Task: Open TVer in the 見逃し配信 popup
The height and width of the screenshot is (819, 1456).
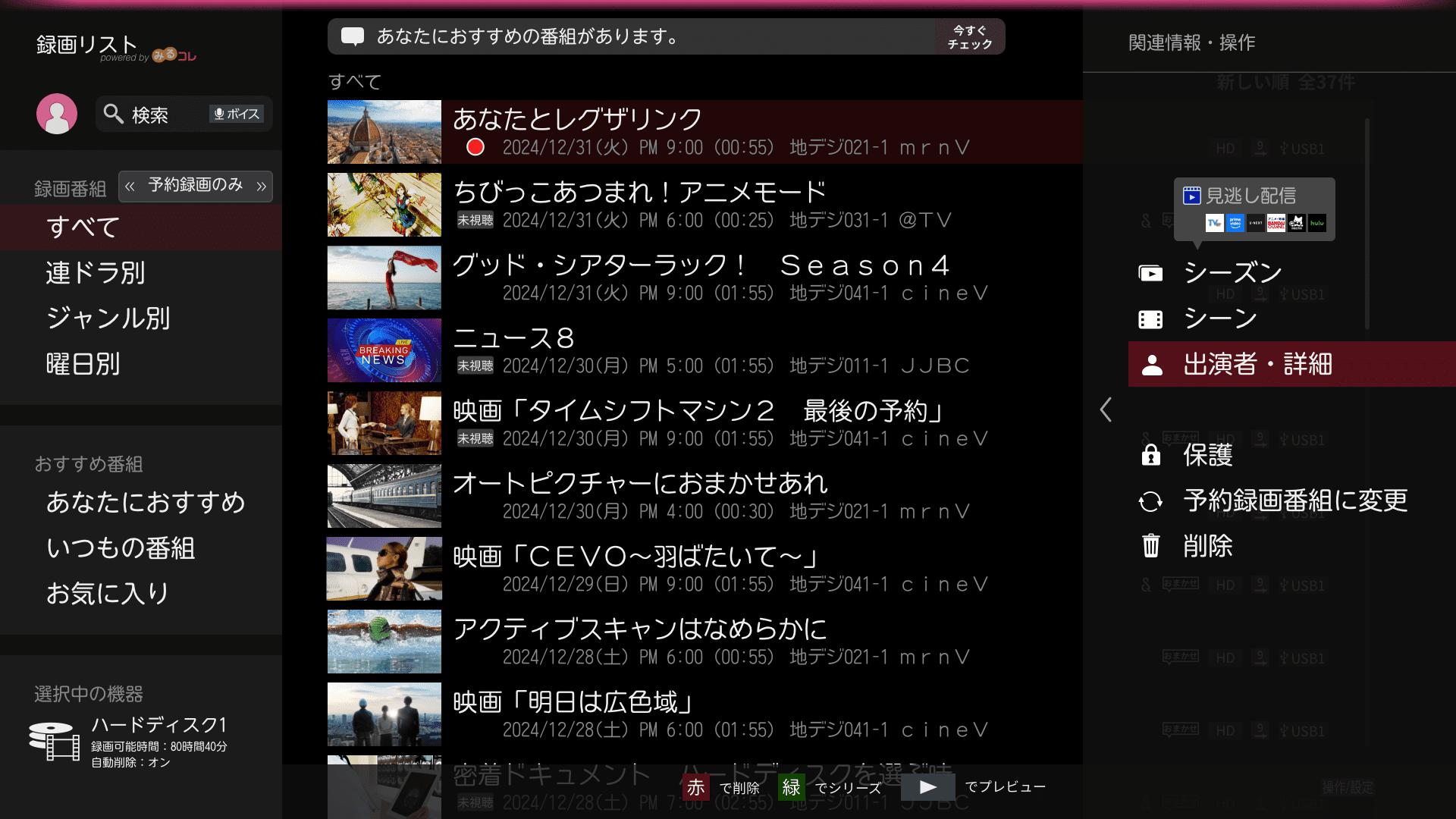Action: (x=1215, y=223)
